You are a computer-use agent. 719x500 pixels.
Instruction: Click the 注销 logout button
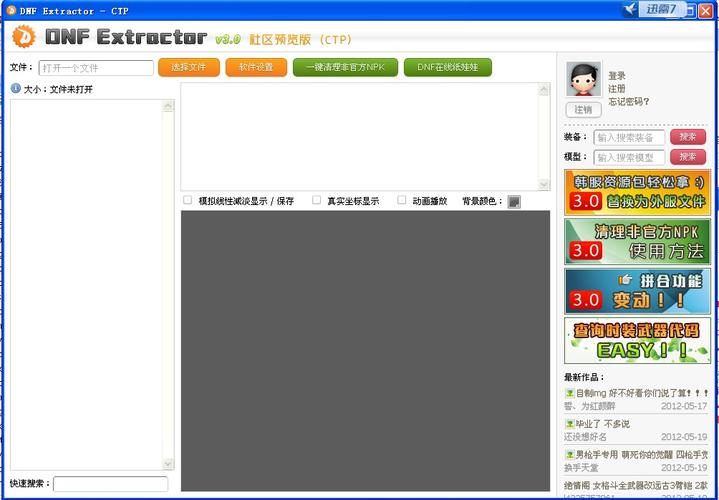tap(583, 110)
